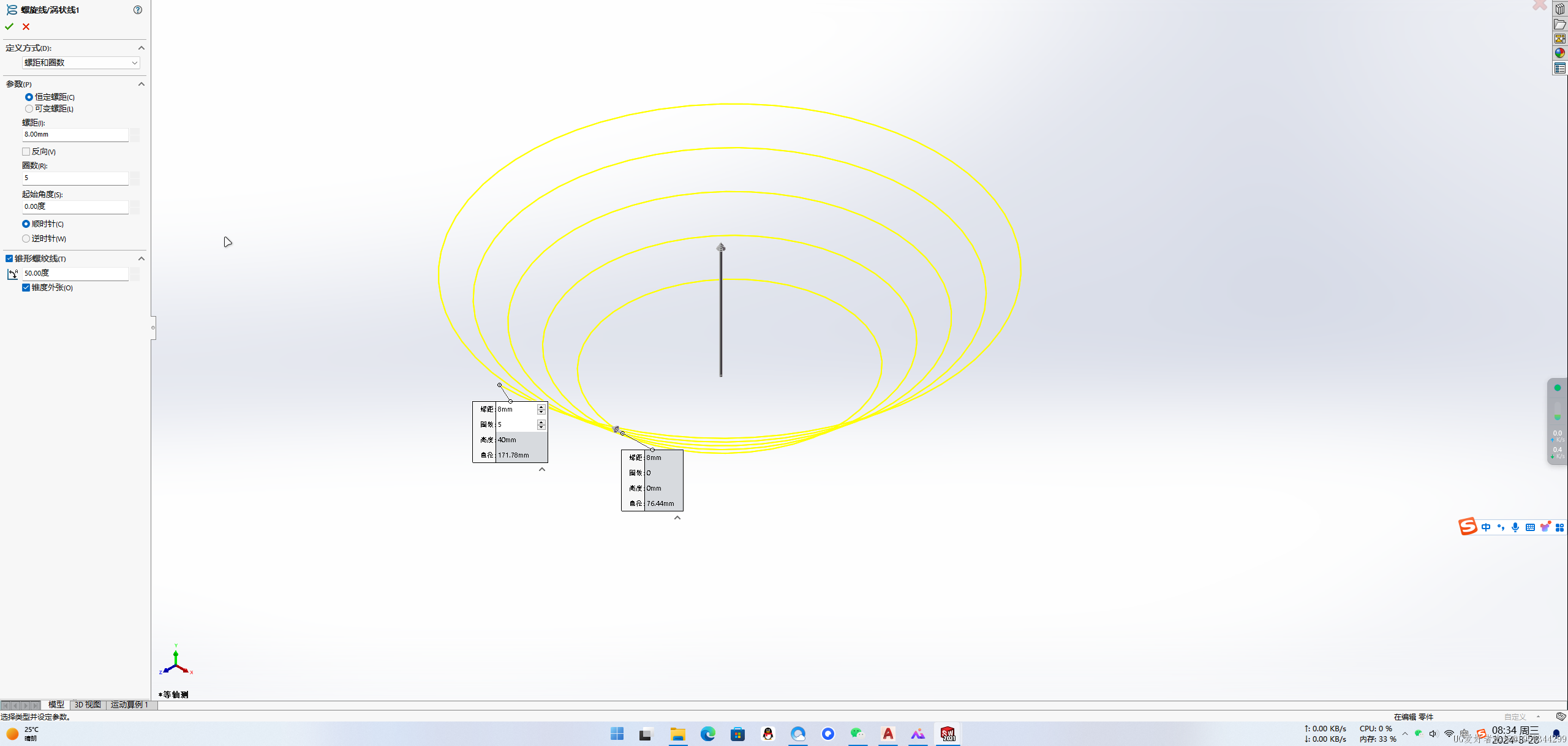Viewport: 1568px width, 746px height.
Task: Click the status bar tag icon at far right
Action: [x=1561, y=717]
